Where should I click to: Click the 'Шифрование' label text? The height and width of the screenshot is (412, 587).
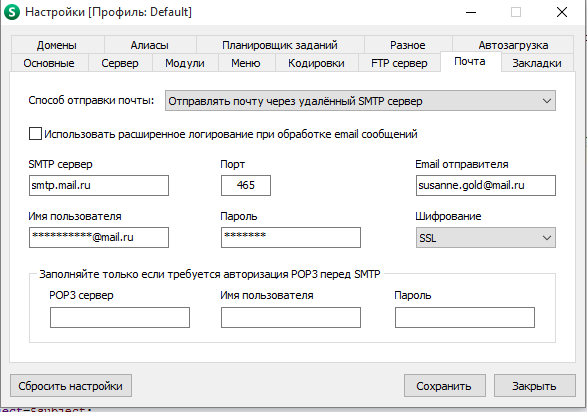(448, 216)
